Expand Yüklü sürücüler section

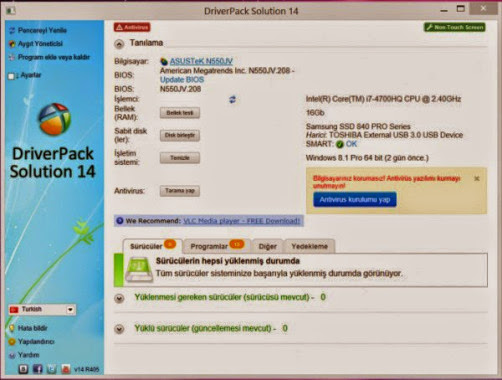pyautogui.click(x=119, y=329)
